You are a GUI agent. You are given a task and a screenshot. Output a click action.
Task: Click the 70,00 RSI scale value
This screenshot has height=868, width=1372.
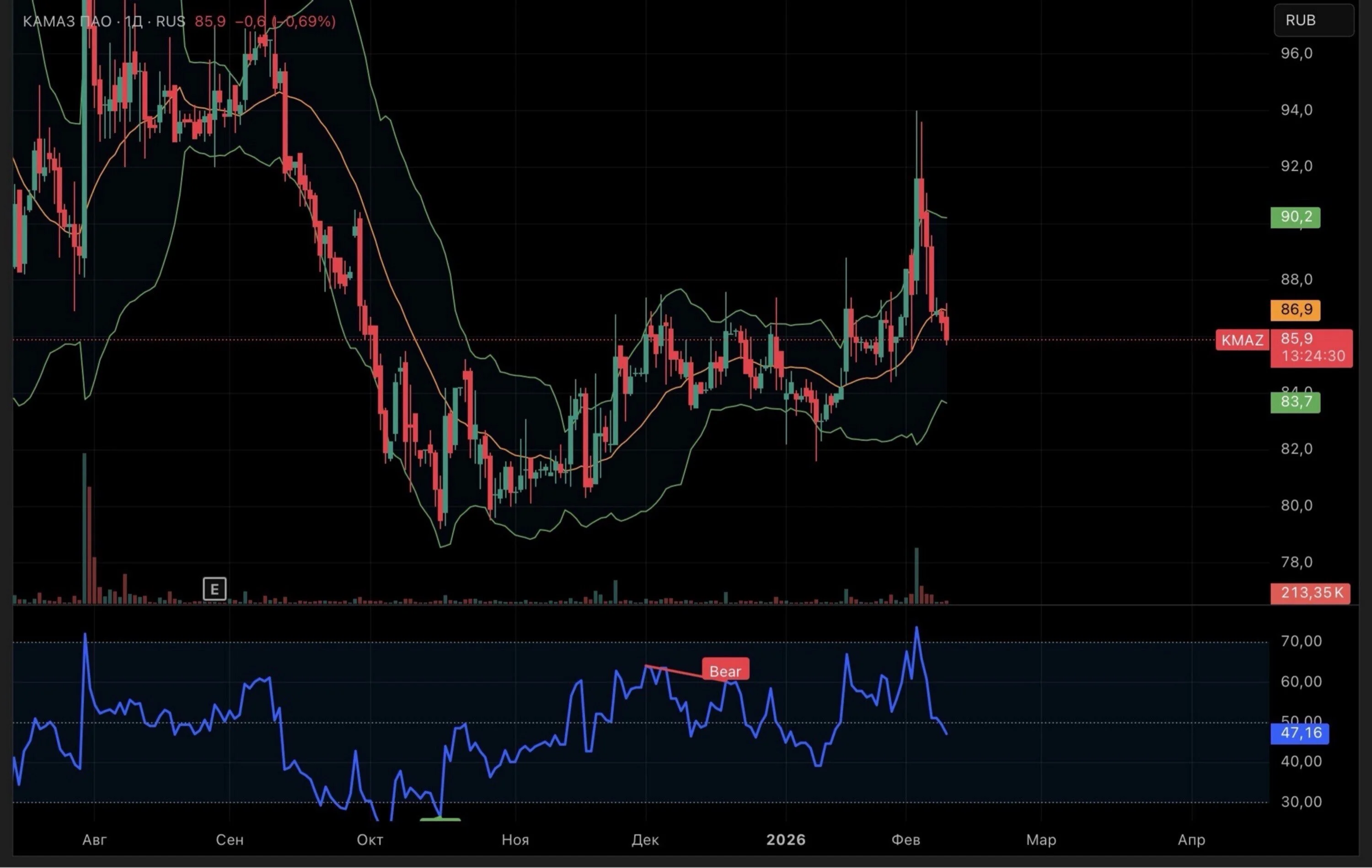pyautogui.click(x=1302, y=641)
